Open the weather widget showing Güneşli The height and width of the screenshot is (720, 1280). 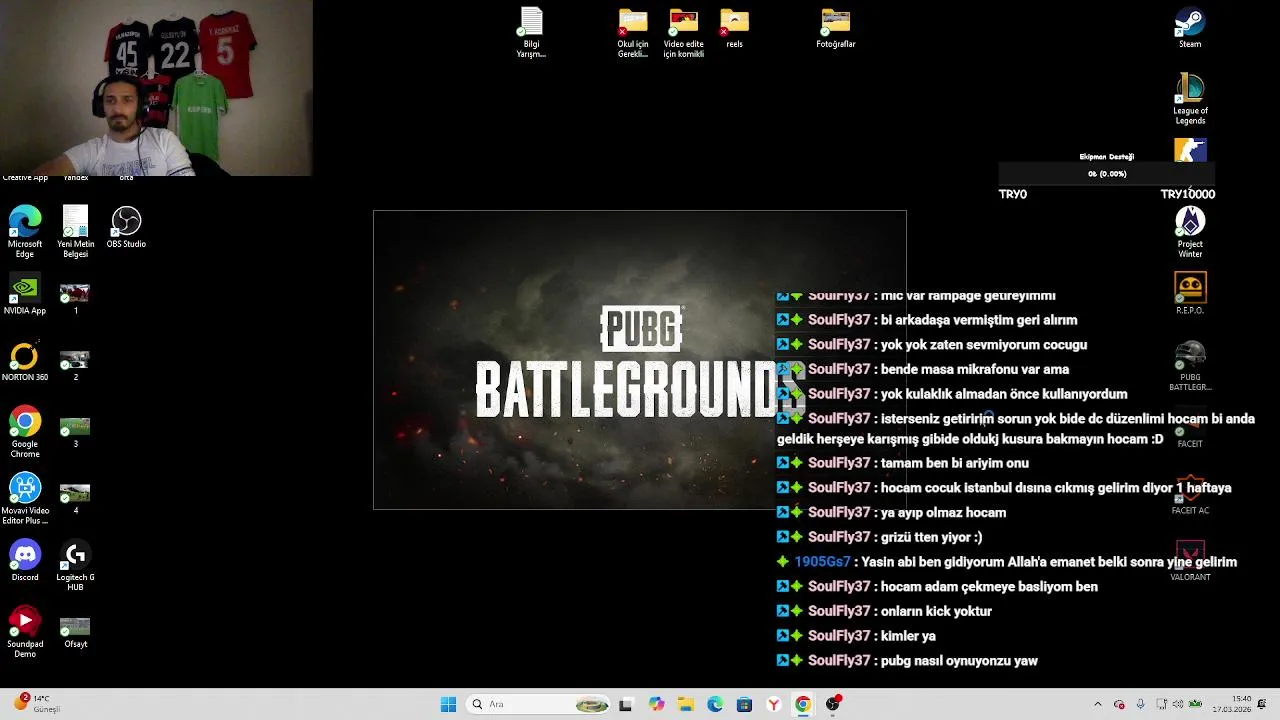click(38, 703)
